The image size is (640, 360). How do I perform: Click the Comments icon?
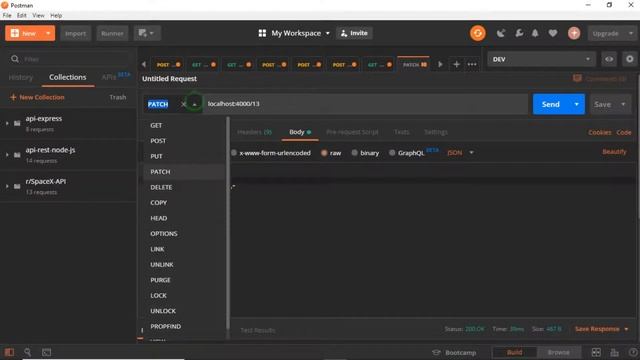[x=577, y=78]
